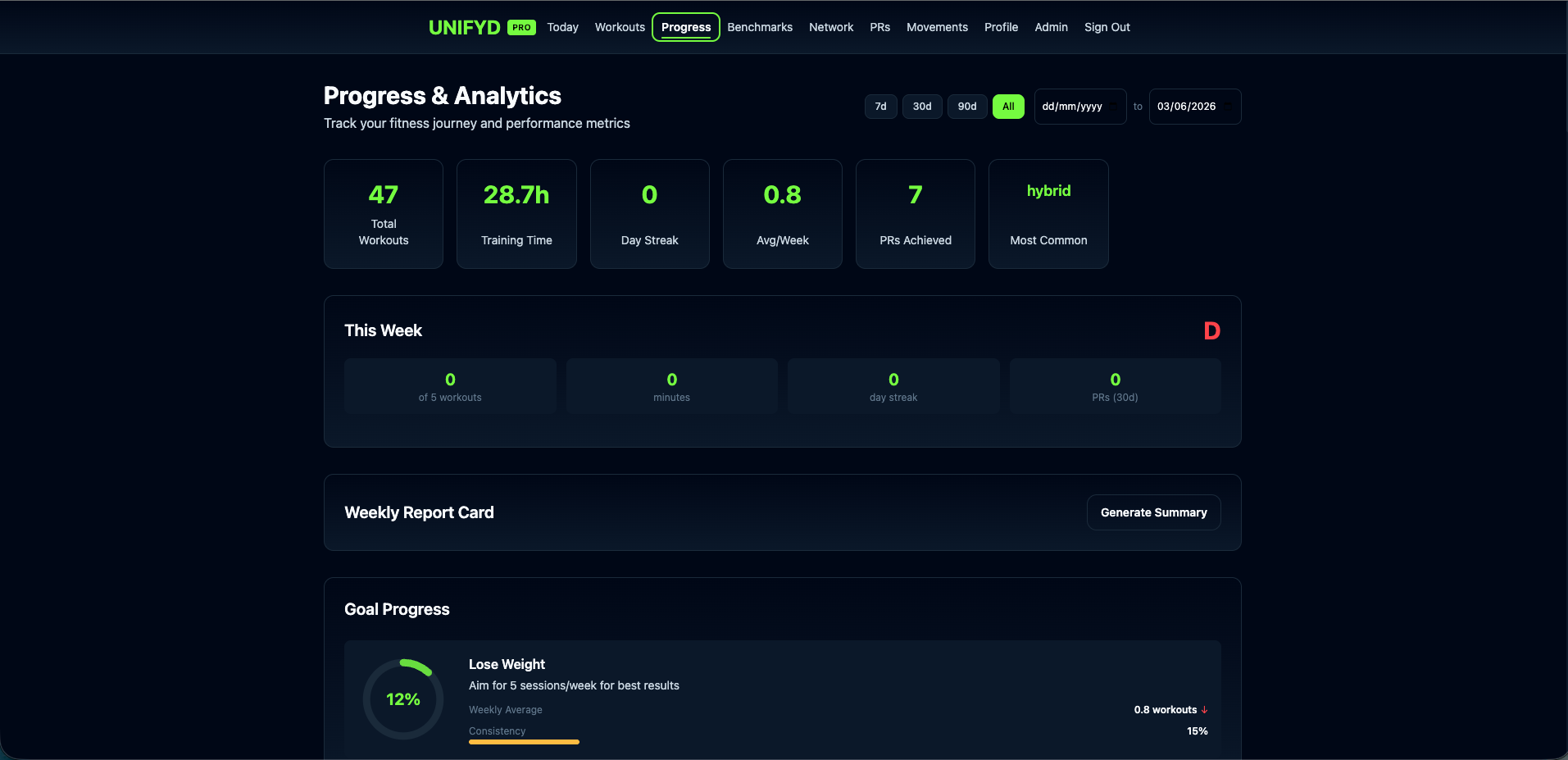
Task: Click the red down arrow beside 0.8 workouts
Action: [x=1204, y=710]
